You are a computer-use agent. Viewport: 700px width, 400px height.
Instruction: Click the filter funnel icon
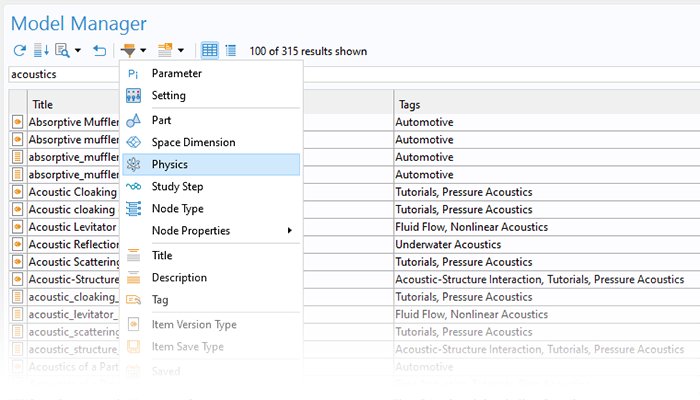pyautogui.click(x=129, y=50)
